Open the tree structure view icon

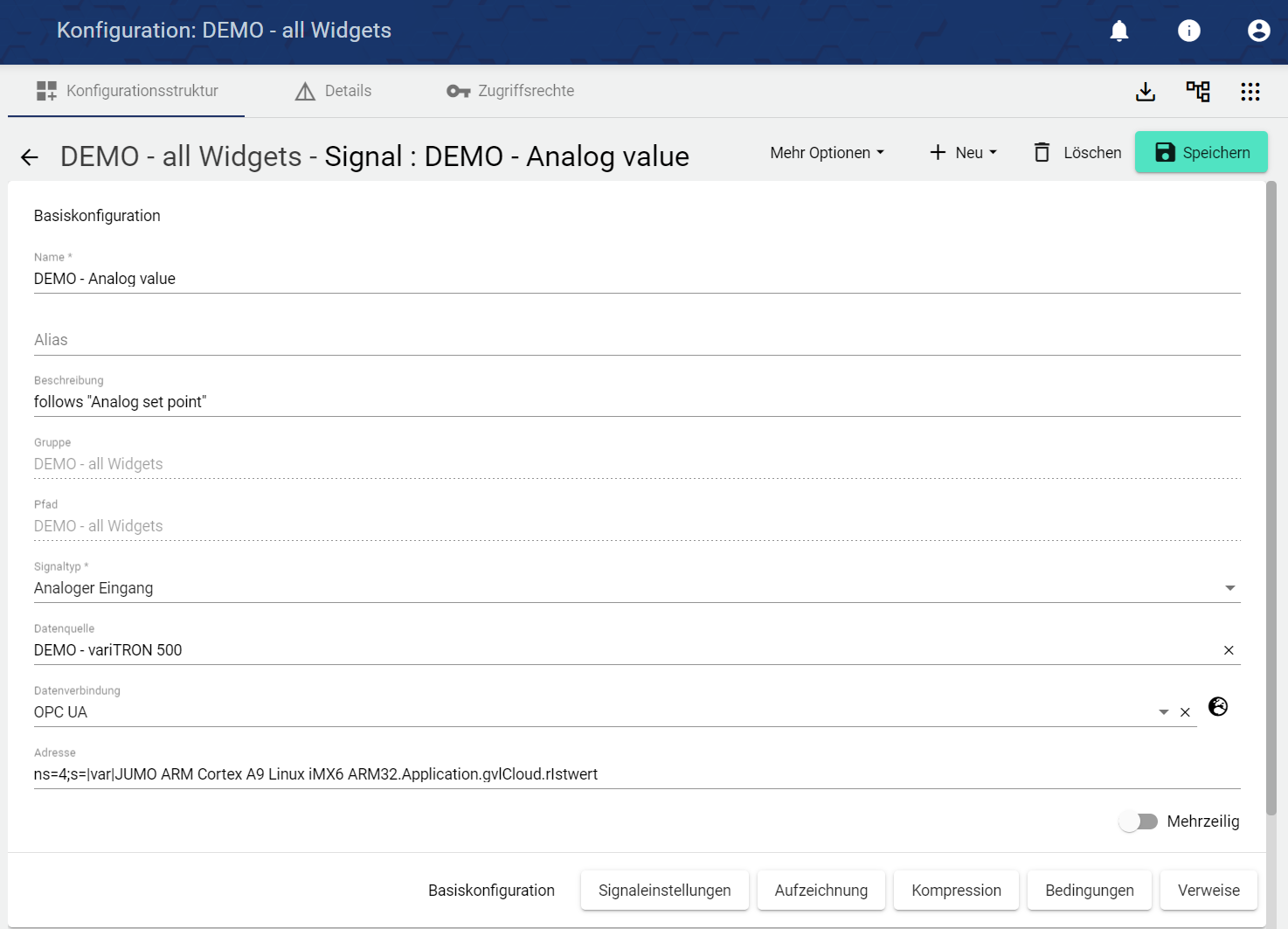1197,92
